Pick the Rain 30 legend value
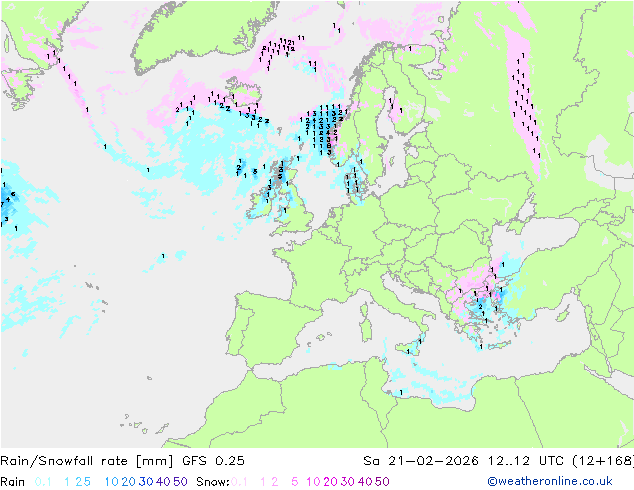 (x=146, y=482)
